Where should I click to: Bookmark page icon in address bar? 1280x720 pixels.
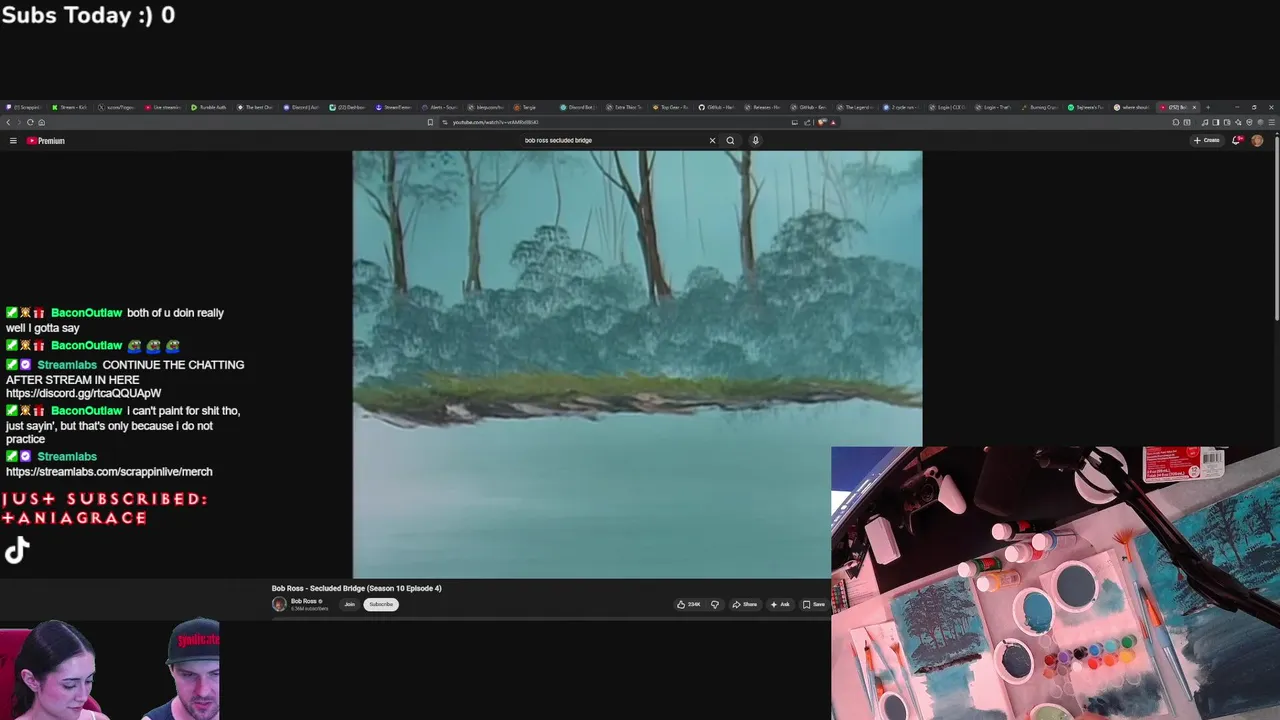(x=430, y=122)
